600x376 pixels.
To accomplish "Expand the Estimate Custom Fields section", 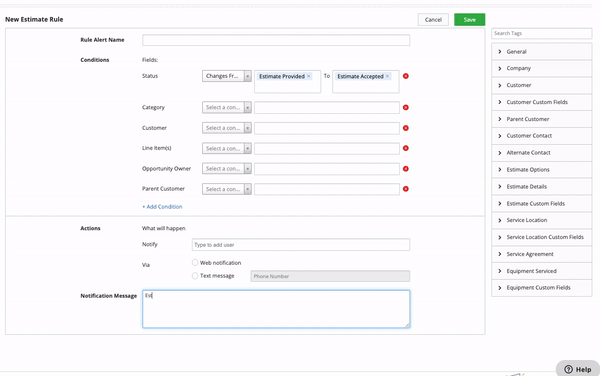I will (x=541, y=203).
